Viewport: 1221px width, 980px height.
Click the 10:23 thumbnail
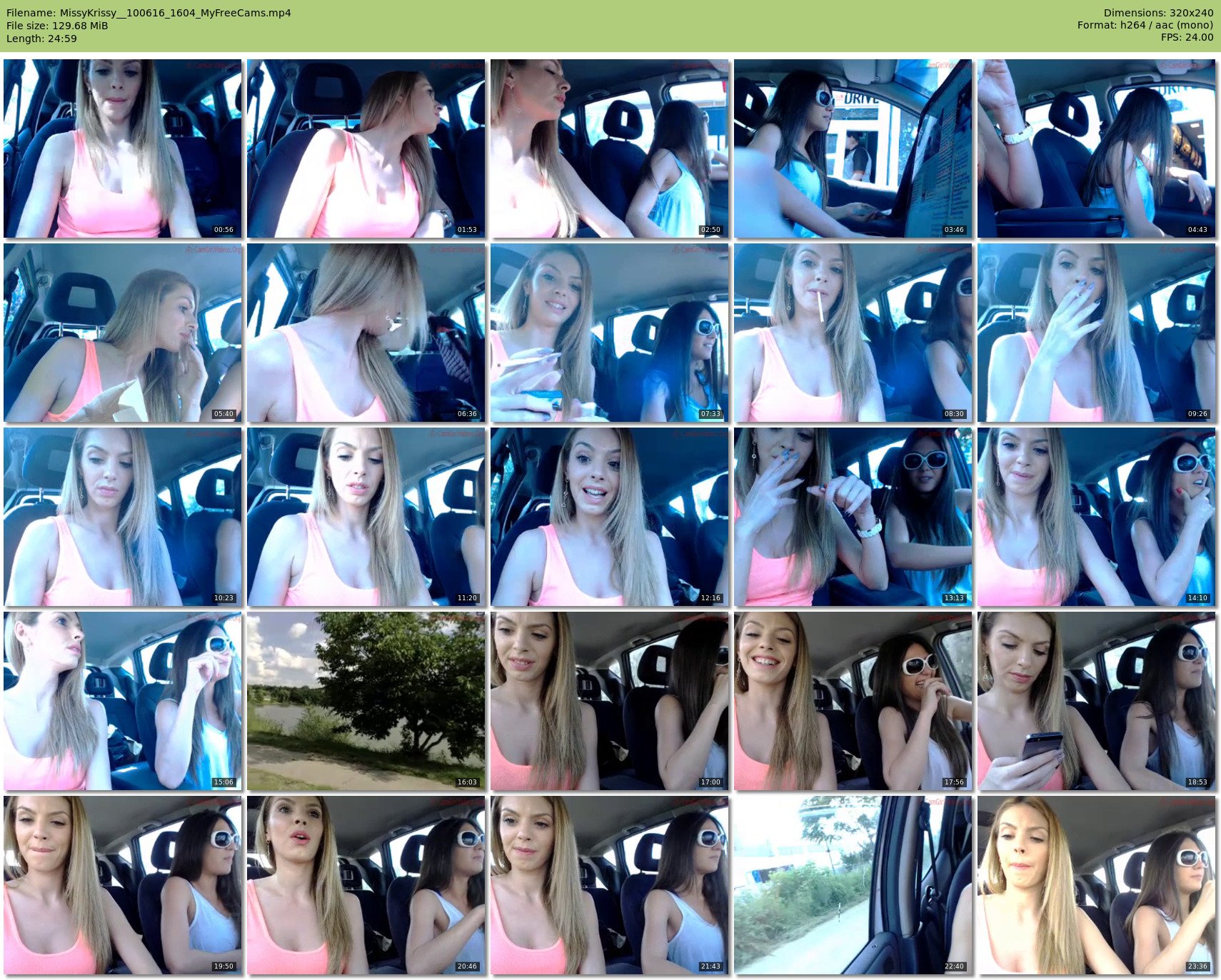[123, 517]
